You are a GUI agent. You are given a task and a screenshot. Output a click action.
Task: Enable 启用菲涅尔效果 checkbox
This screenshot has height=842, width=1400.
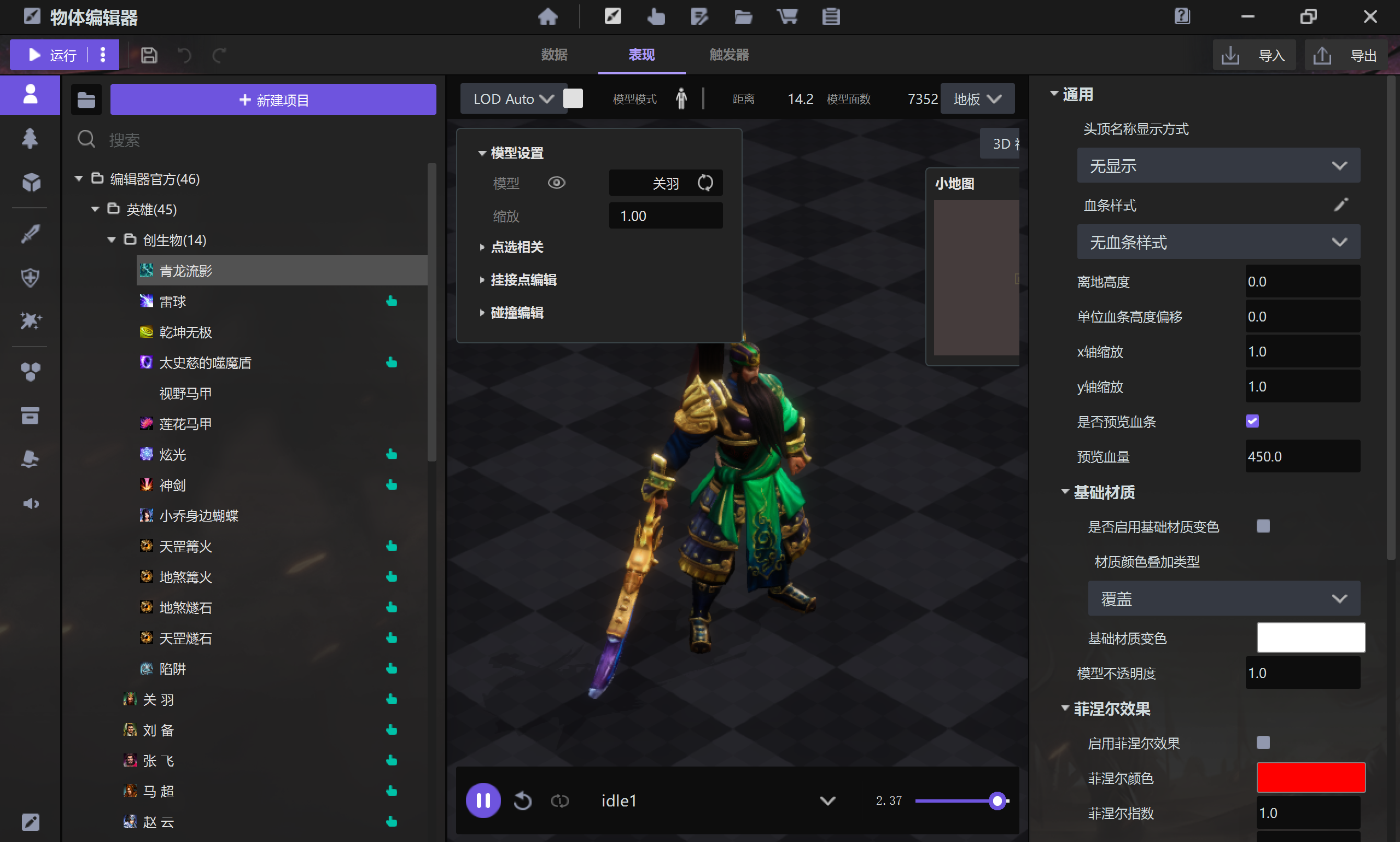coord(1263,742)
